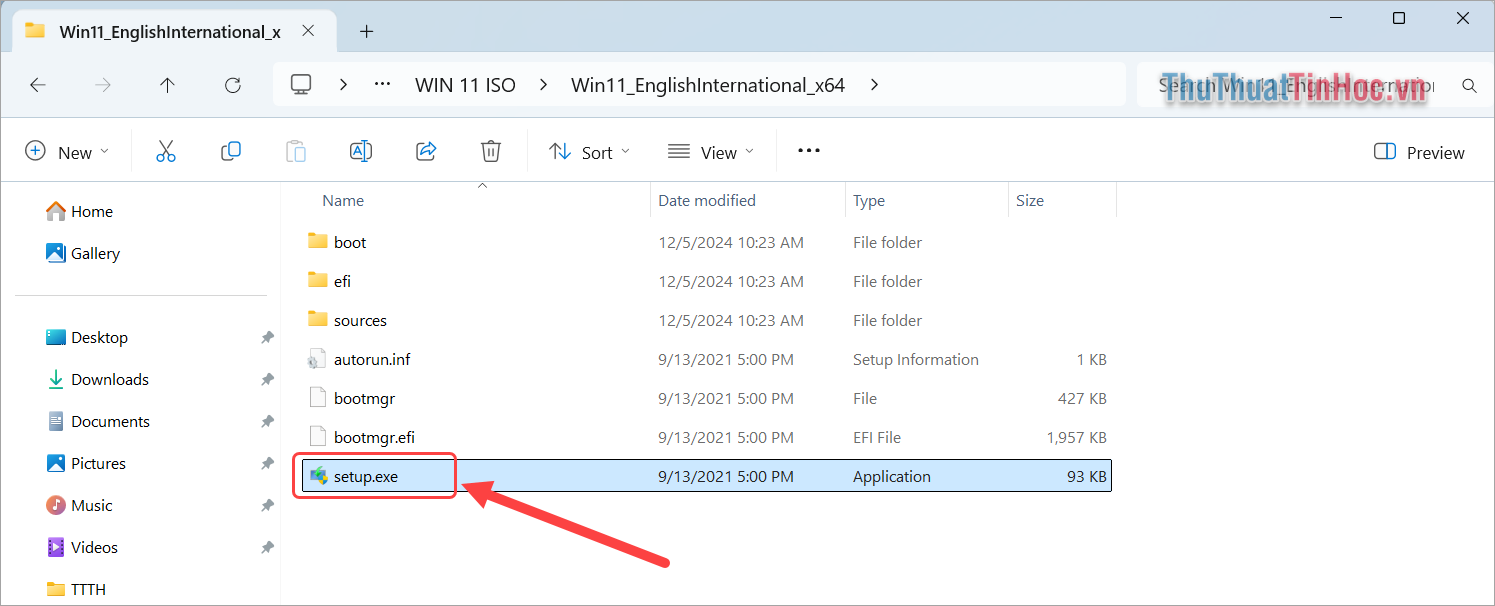Click the bootmgr.efi file icon
Viewport: 1495px width, 606px height.
318,437
